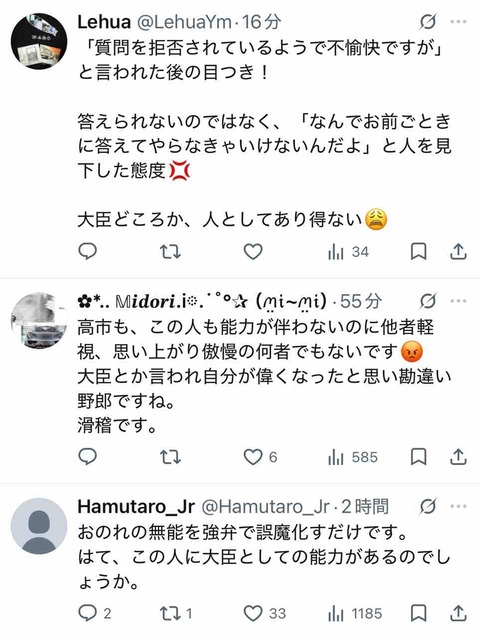View 585 views analytics
This screenshot has height=638, width=480.
click(353, 458)
